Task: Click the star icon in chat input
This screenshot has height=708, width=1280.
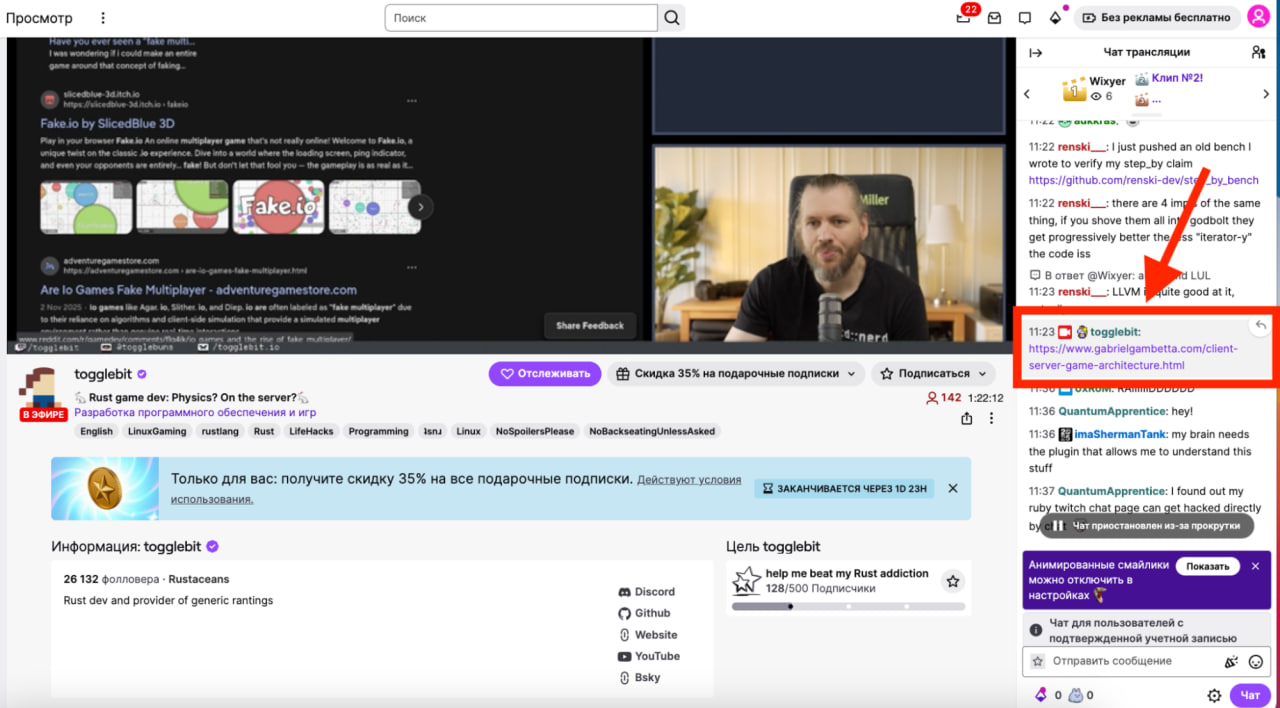Action: pyautogui.click(x=1038, y=661)
